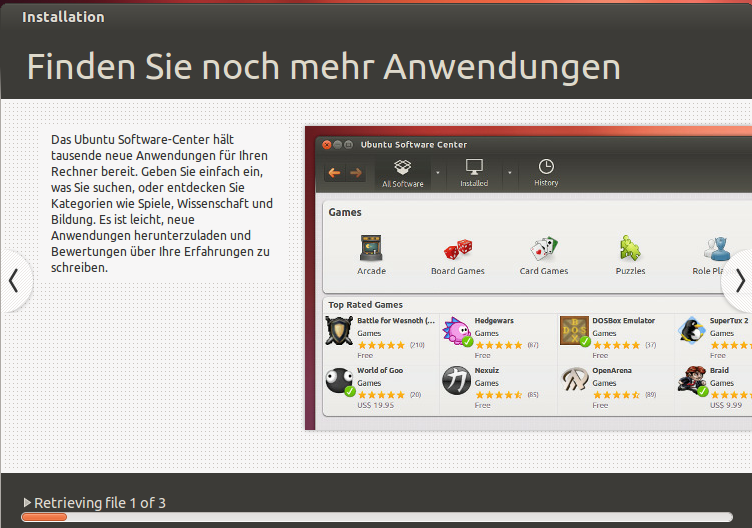Click the Installation window title
The width and height of the screenshot is (752, 528).
pyautogui.click(x=63, y=17)
